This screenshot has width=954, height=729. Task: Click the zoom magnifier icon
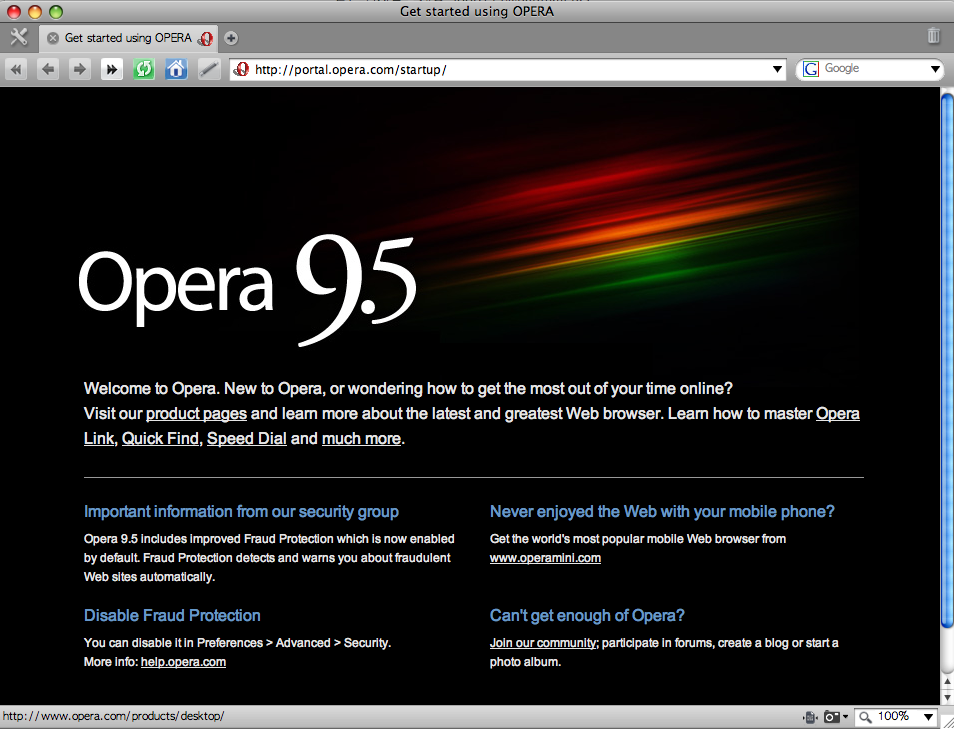pyautogui.click(x=865, y=717)
